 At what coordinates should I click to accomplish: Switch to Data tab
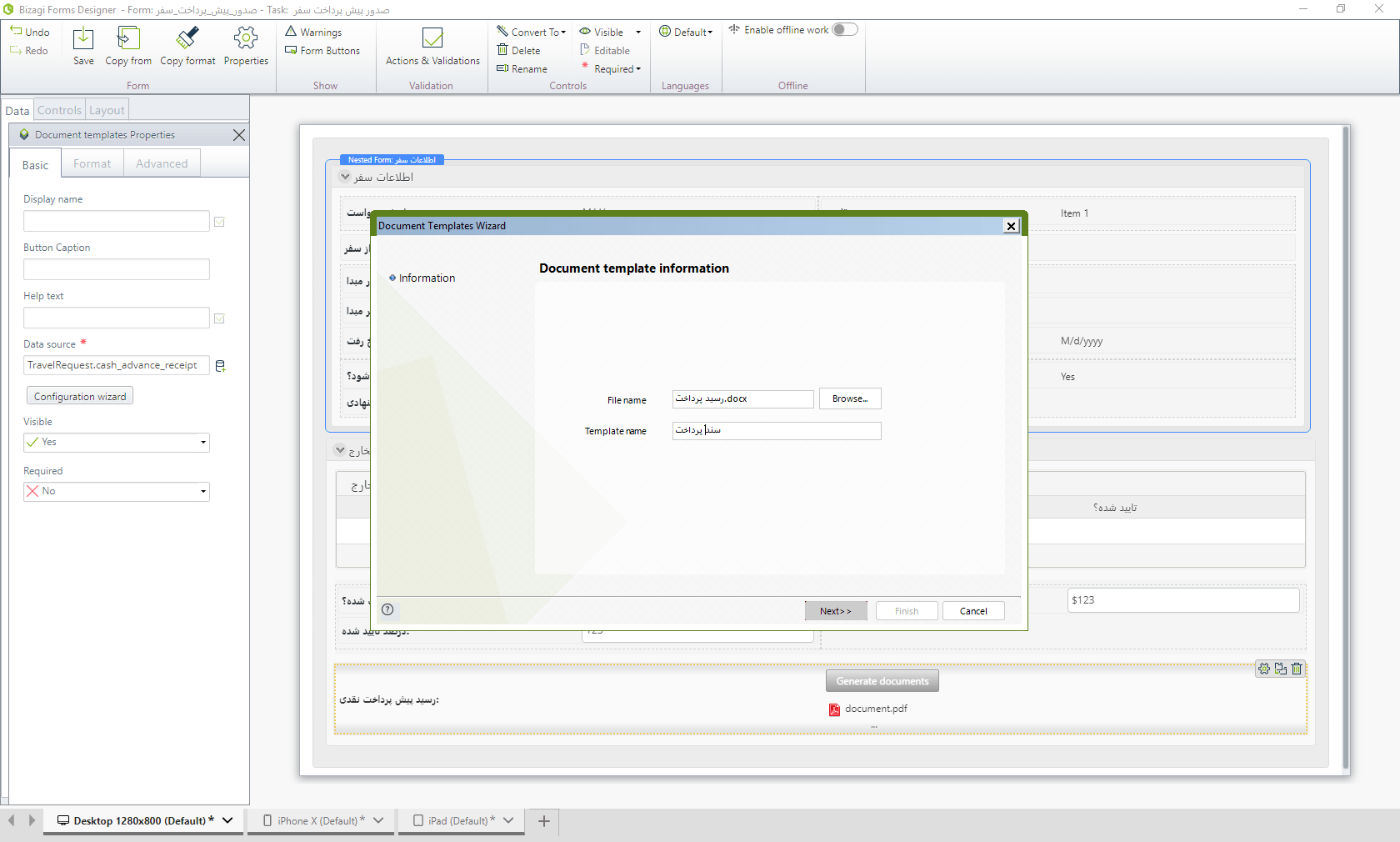click(17, 110)
